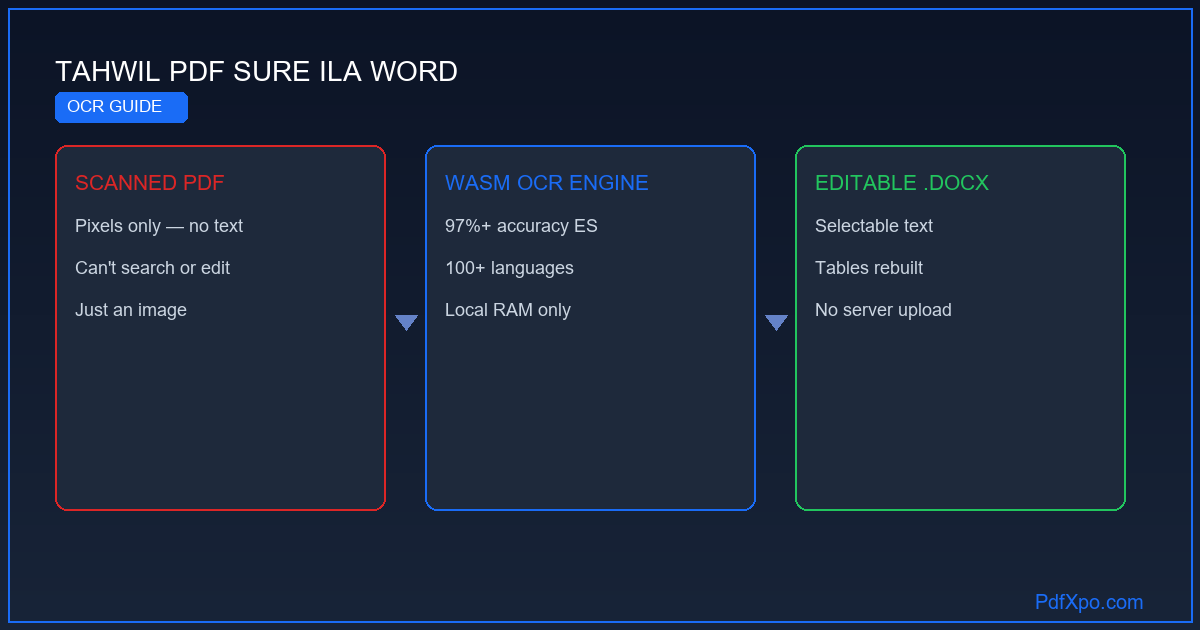Click the 'Selectable text' line
Screen dimensions: 1200x630
[x=874, y=226]
